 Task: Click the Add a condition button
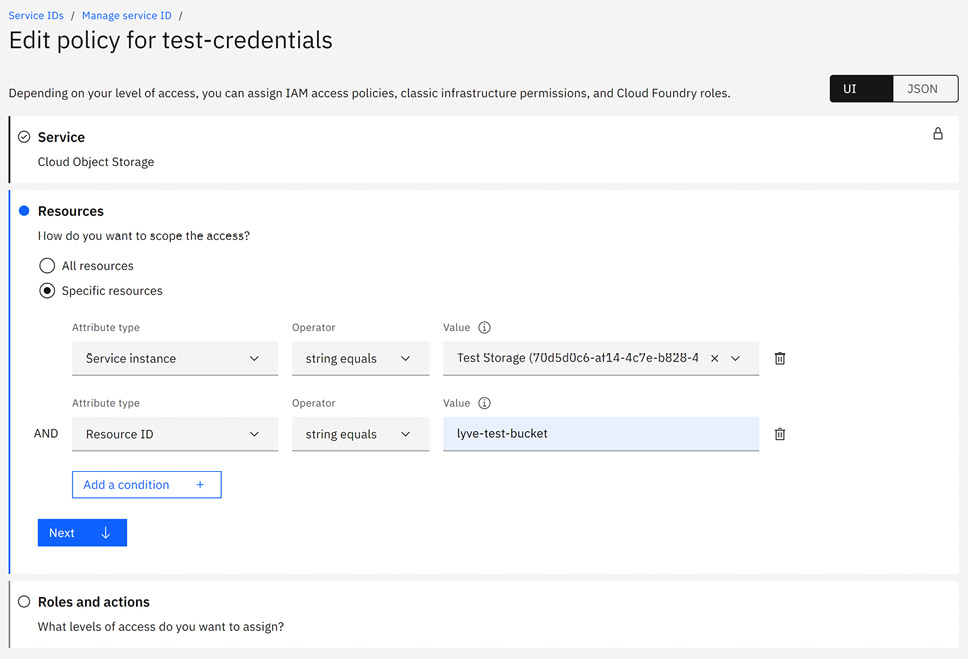(x=146, y=485)
